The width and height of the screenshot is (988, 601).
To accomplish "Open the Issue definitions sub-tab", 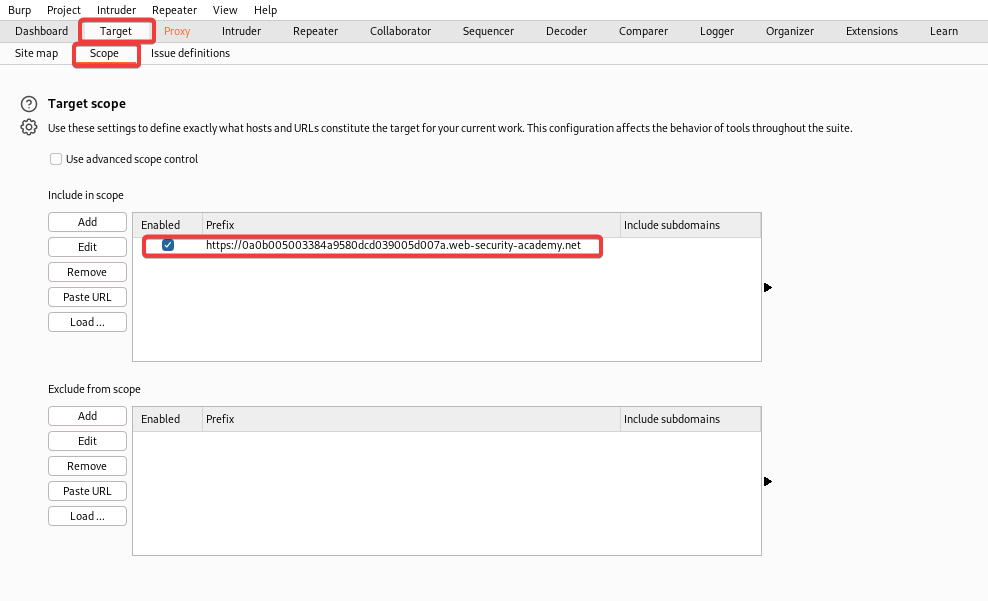I will click(x=190, y=53).
